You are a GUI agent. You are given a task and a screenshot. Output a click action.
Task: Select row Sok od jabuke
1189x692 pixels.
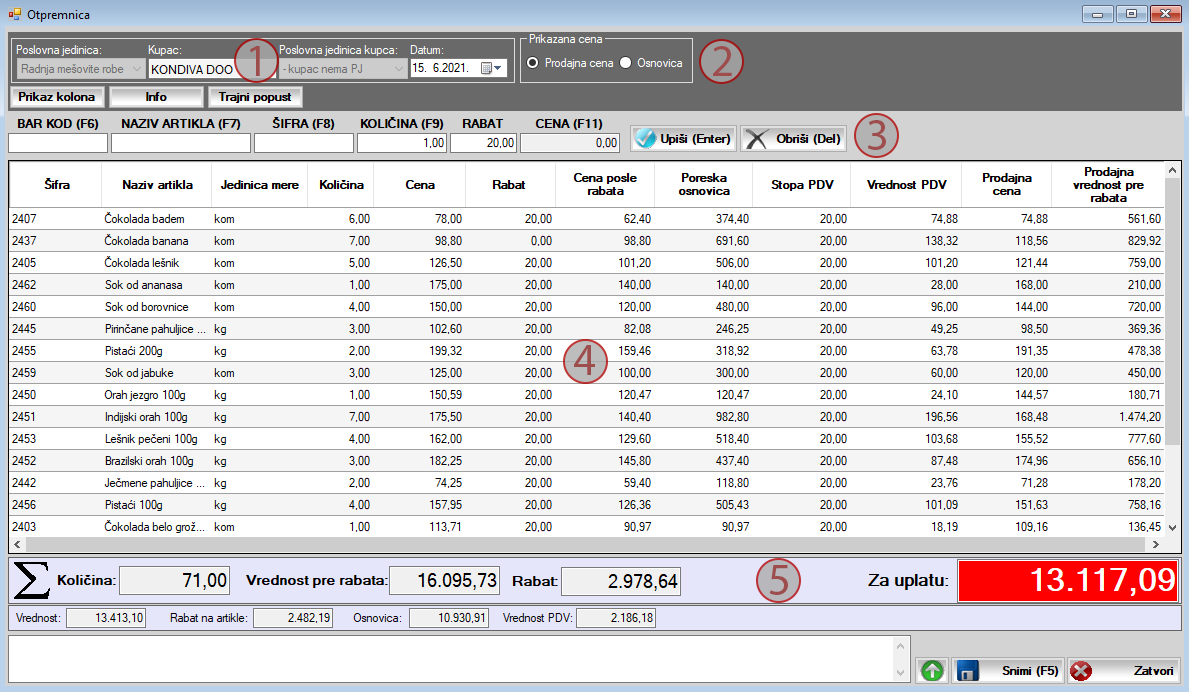[587, 372]
